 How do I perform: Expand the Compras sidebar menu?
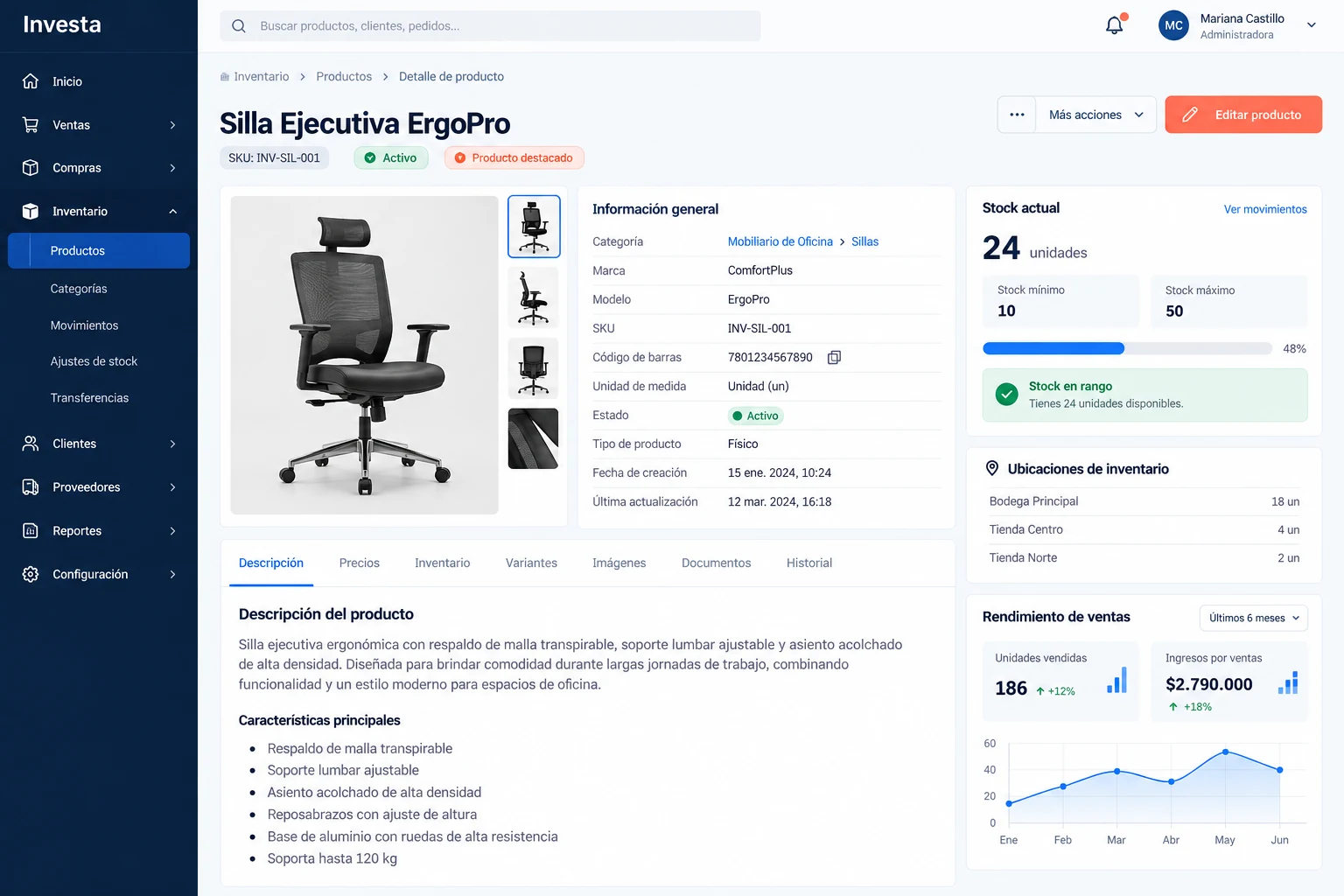172,168
